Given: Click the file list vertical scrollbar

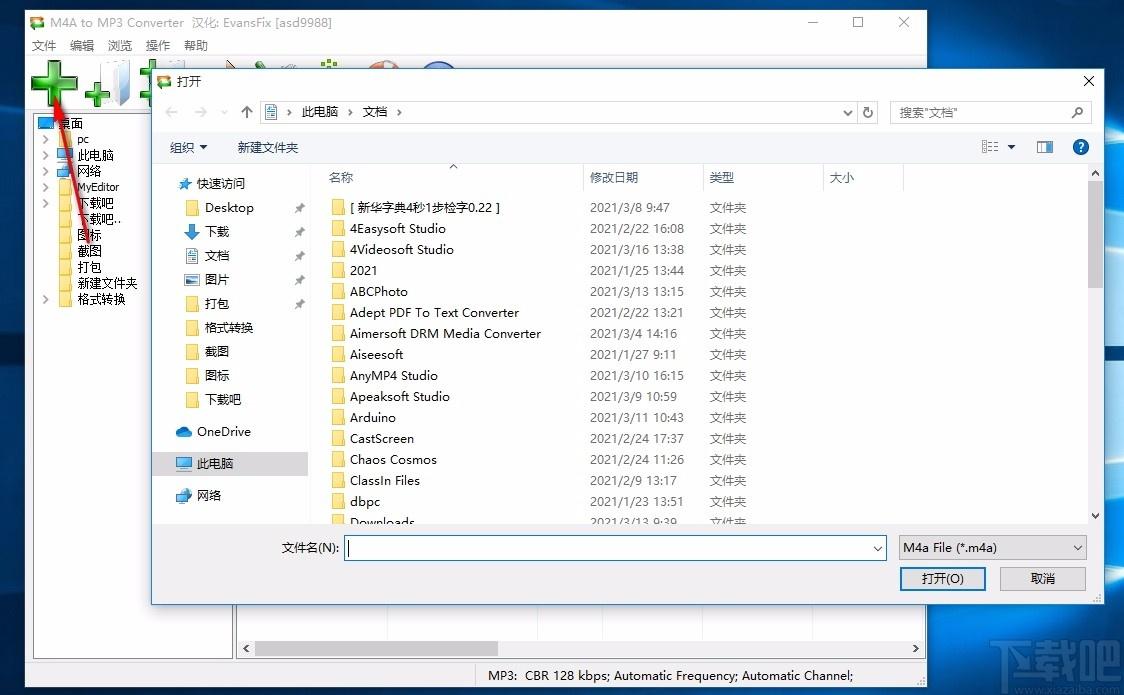Looking at the screenshot, I should (x=1095, y=233).
